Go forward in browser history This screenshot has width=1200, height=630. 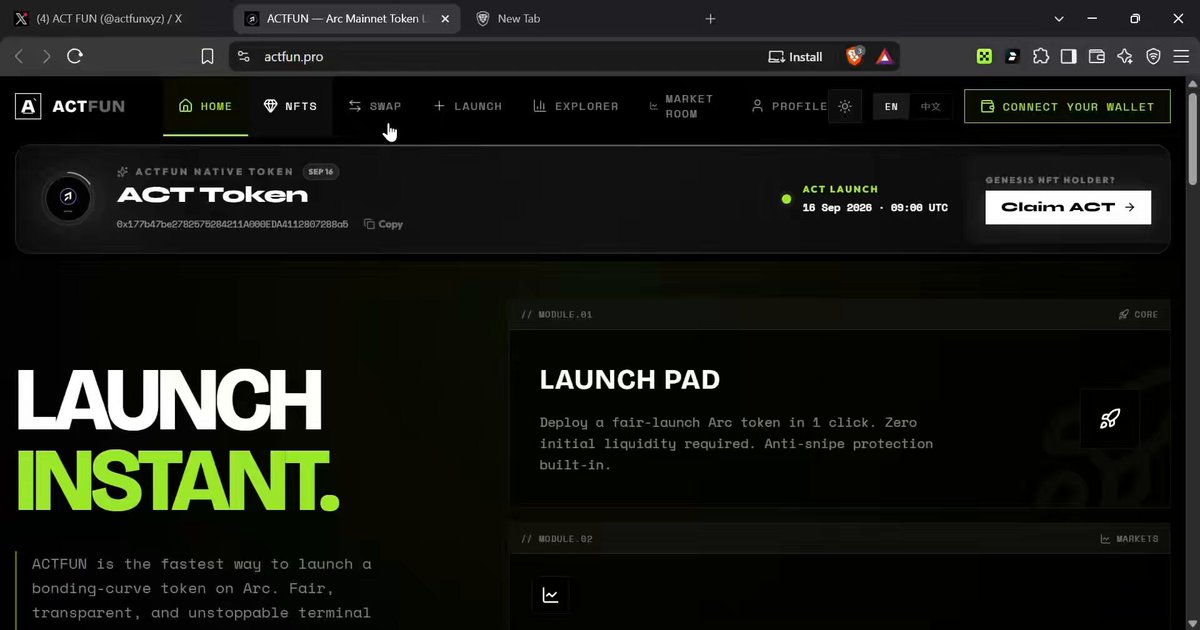point(46,57)
